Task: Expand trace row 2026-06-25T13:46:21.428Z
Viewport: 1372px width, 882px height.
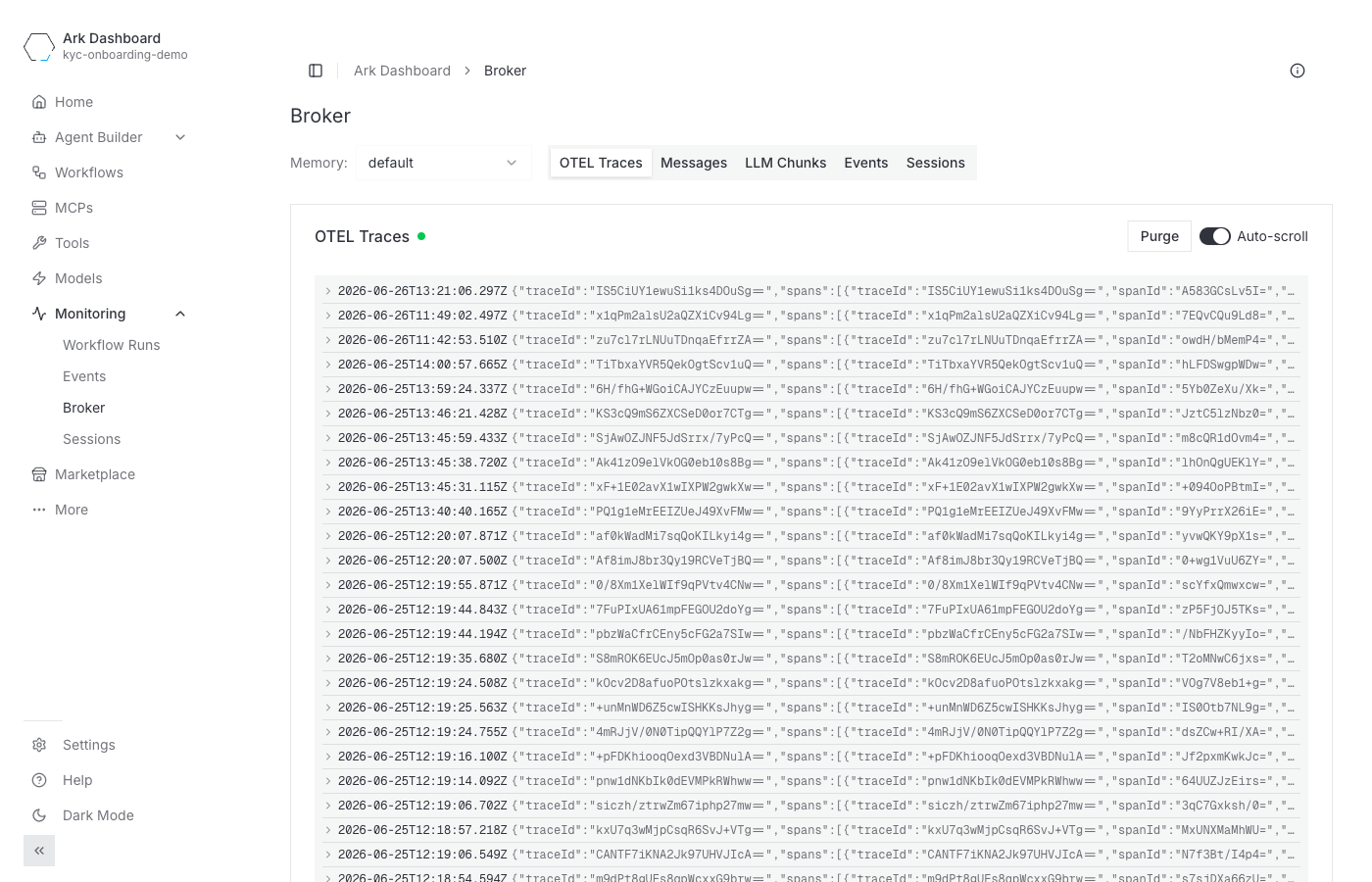Action: point(328,414)
